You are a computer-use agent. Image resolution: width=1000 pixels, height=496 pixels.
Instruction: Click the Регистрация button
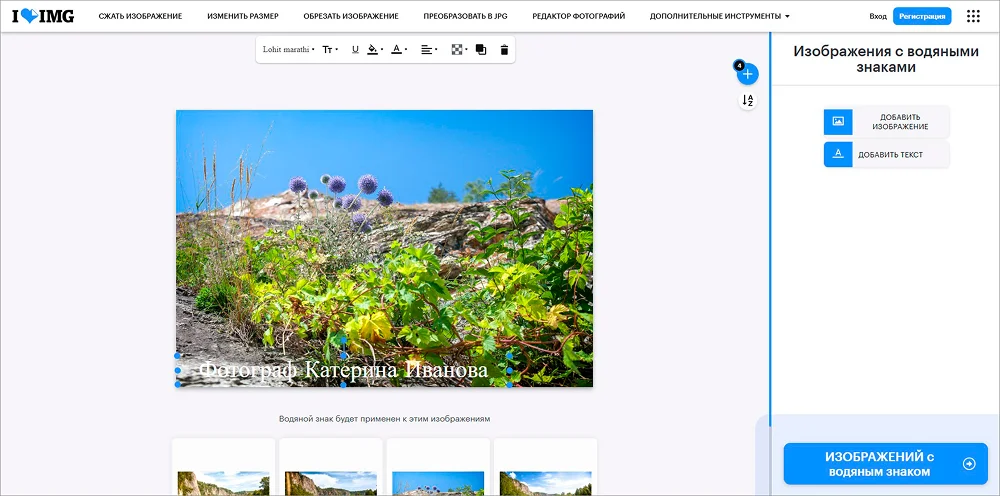pos(922,16)
